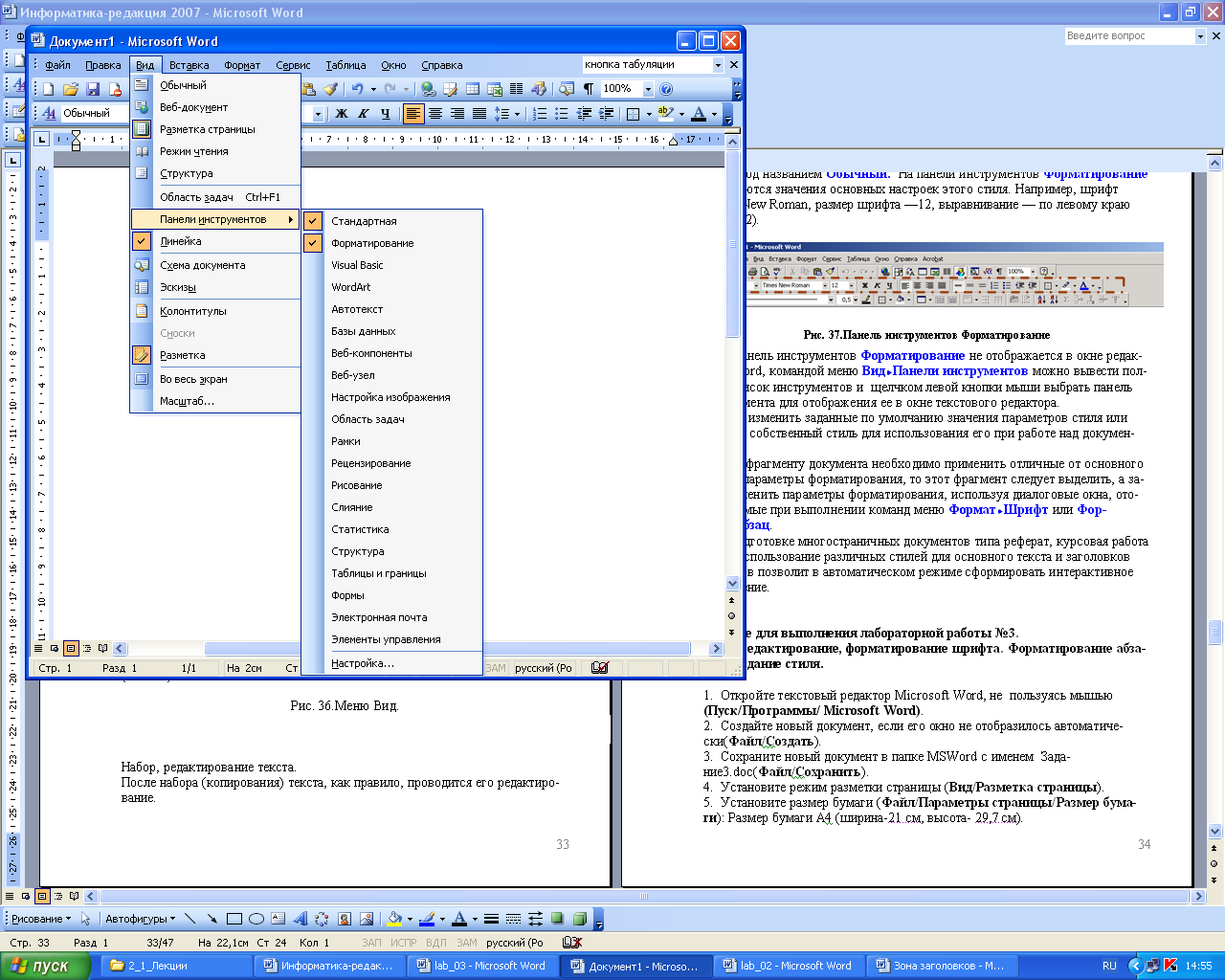Center the text with the center-align icon
This screenshot has height=980, width=1225.
(x=435, y=114)
